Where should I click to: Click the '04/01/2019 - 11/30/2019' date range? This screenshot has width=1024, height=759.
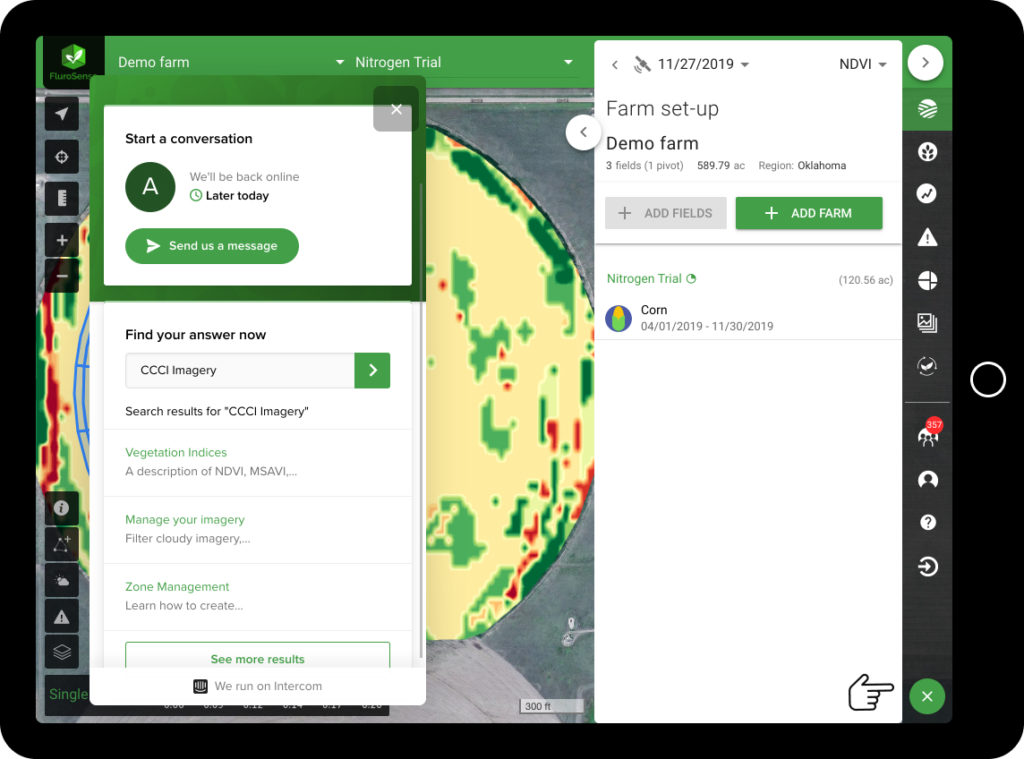[x=707, y=326]
